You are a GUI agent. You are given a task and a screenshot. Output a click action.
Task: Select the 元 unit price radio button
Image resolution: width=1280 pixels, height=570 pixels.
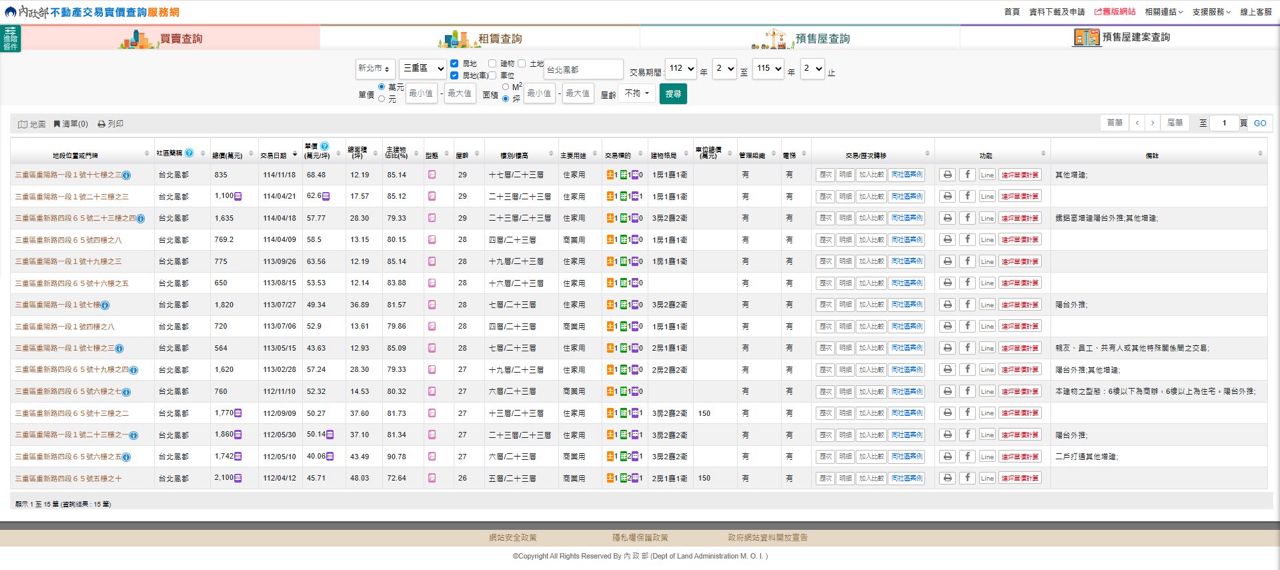[x=381, y=99]
